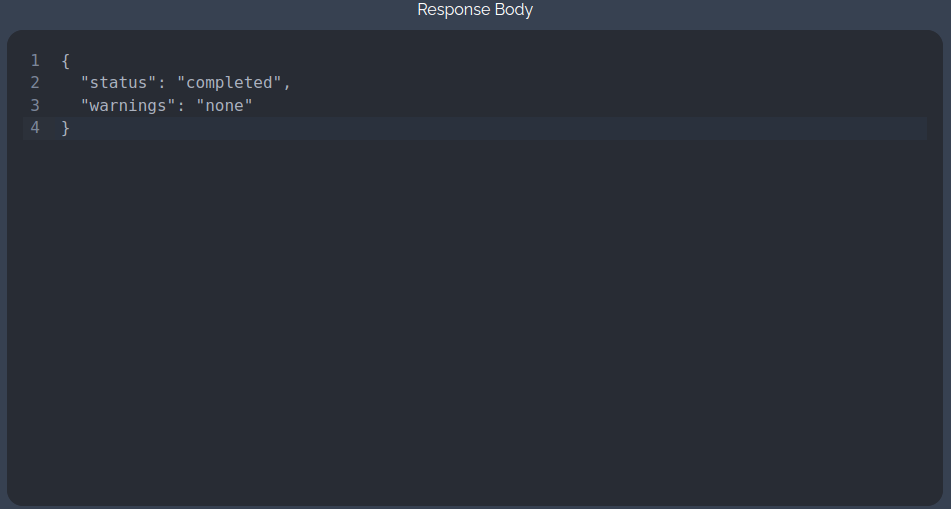
Task: Click the "status" key in JSON
Action: click(119, 83)
